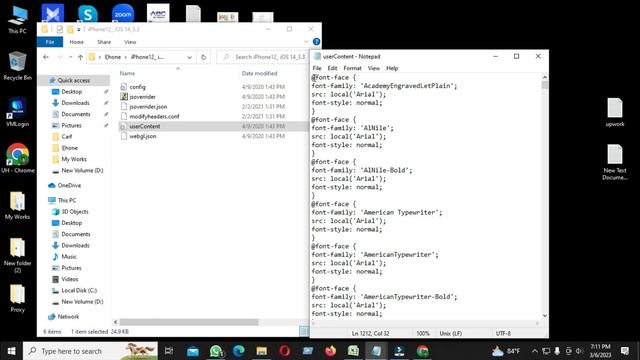Sort by Date modified column header
The image size is (640, 360).
pos(260,73)
